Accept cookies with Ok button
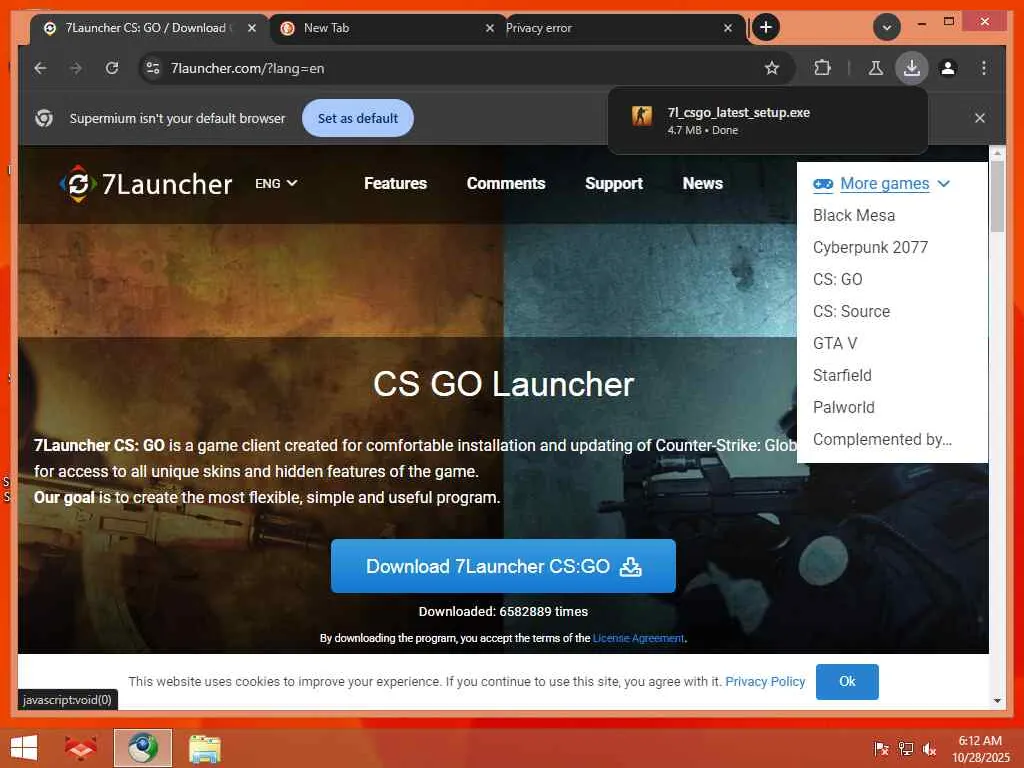Screen dimensions: 1024x768 (847, 681)
